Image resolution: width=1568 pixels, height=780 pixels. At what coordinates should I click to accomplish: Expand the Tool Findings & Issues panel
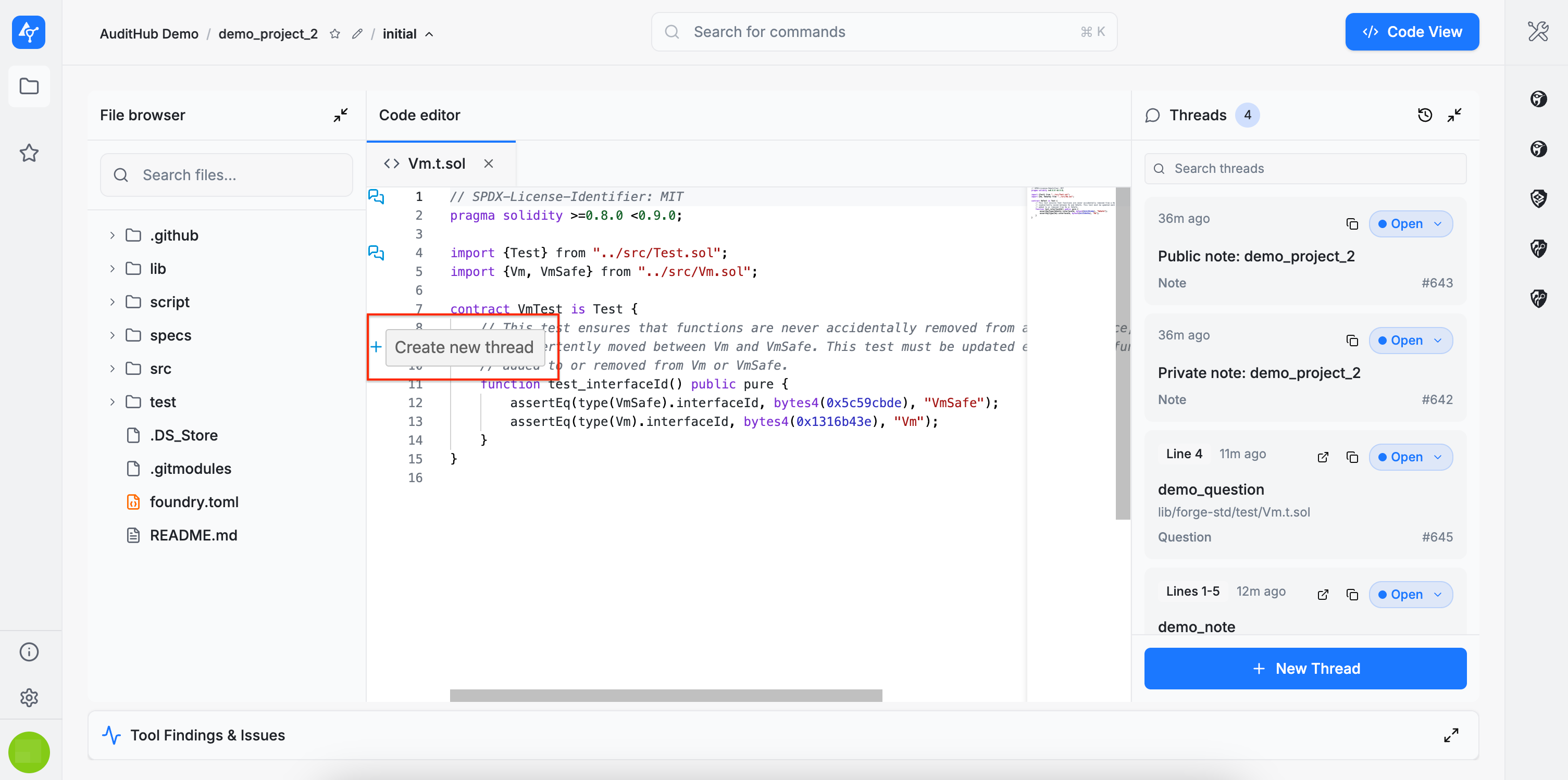(1450, 735)
